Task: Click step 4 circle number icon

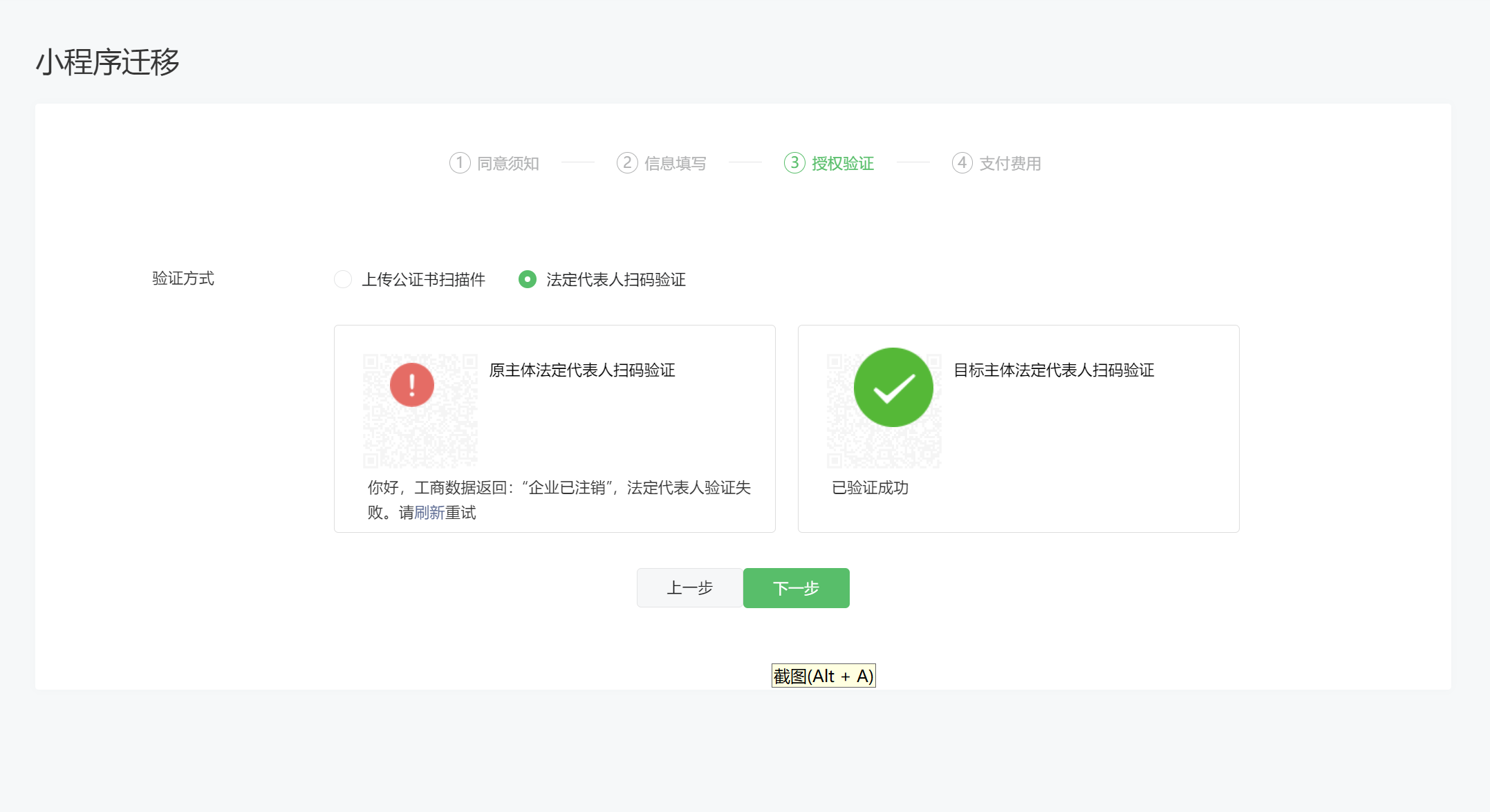Action: tap(962, 163)
